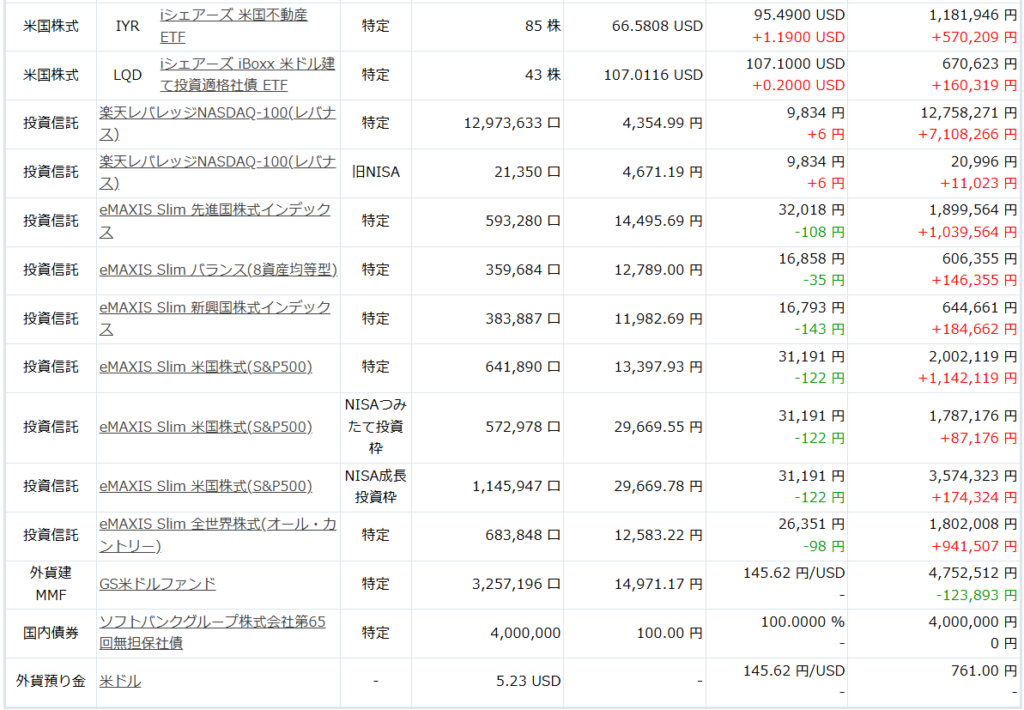Click the bond price "100.0000 %"
Screen dimensions: 1024x710
pos(803,622)
